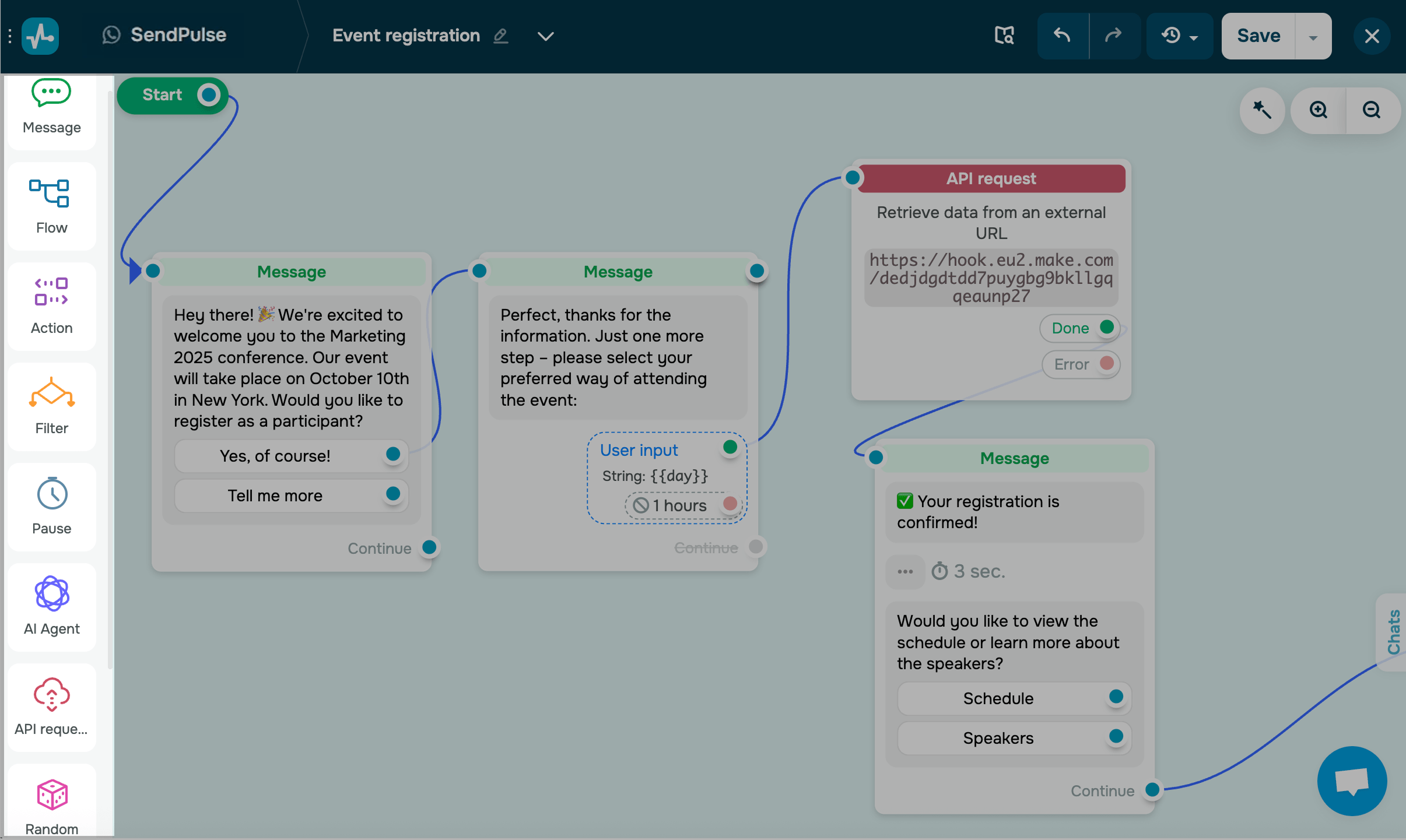The width and height of the screenshot is (1406, 840).
Task: Expand the version history dropdown
Action: click(x=1179, y=36)
